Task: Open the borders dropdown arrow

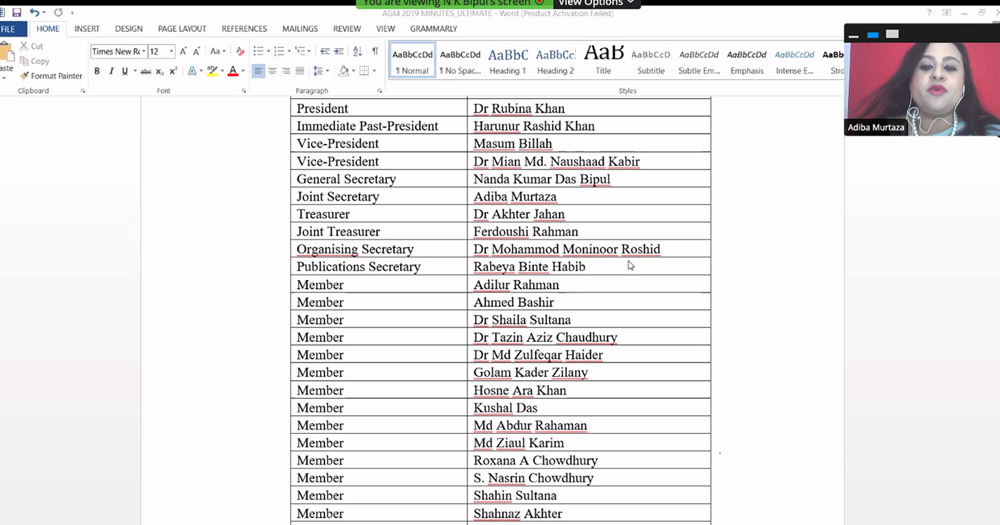Action: pyautogui.click(x=374, y=71)
